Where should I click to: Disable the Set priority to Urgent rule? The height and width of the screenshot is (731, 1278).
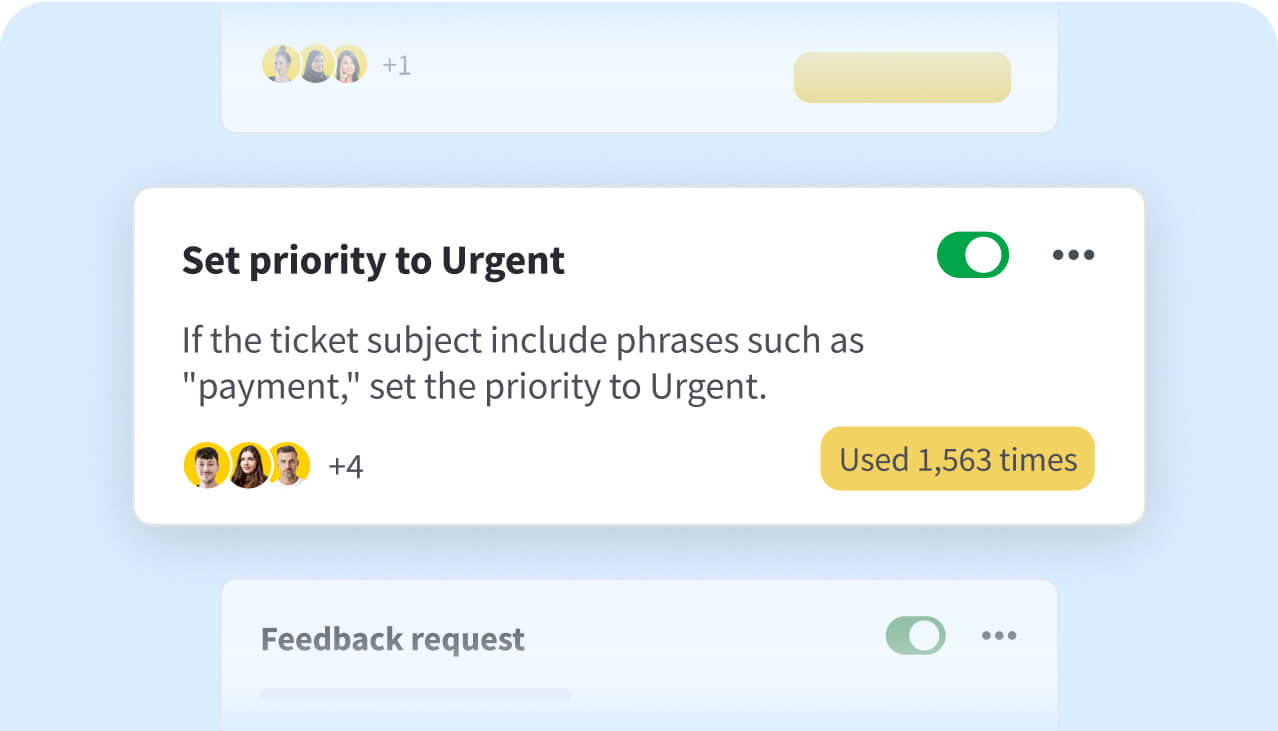[972, 254]
